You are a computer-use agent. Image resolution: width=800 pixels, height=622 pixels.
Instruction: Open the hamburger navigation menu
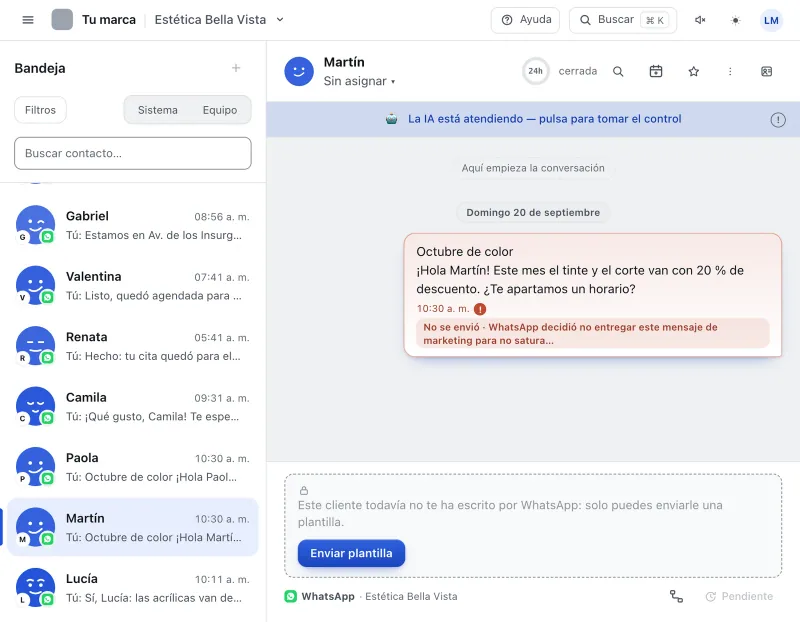coord(28,20)
